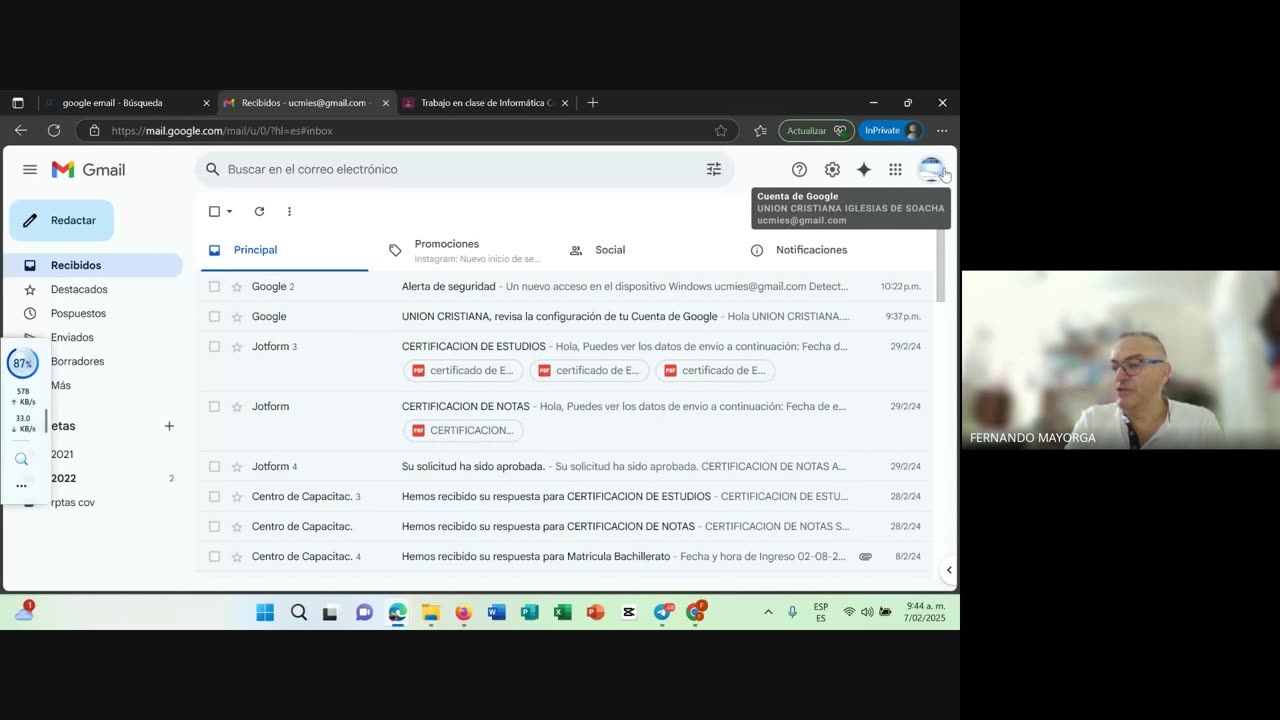Click the Redactar compose button
The width and height of the screenshot is (1280, 720).
(x=62, y=221)
